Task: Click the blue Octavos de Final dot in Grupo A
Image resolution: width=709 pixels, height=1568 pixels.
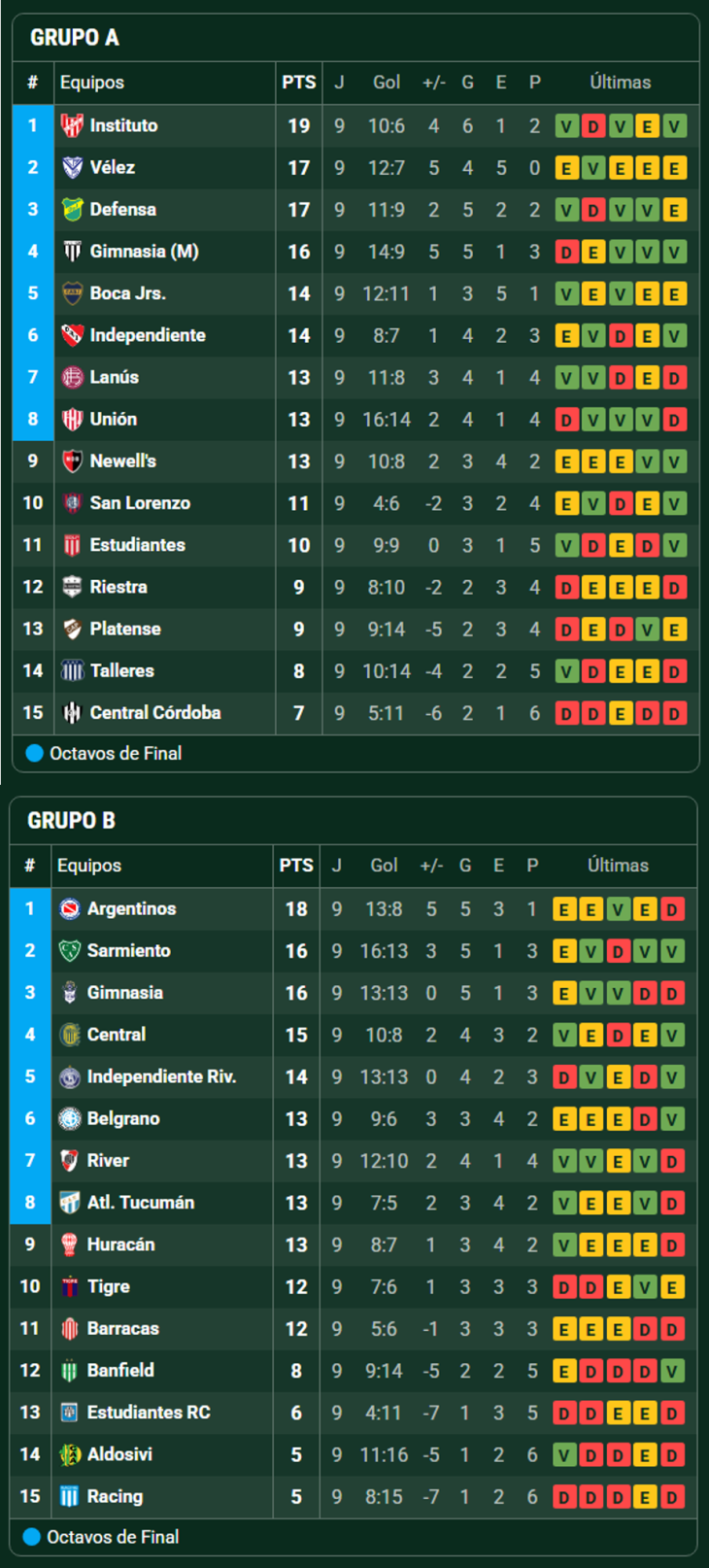Action: pyautogui.click(x=34, y=753)
